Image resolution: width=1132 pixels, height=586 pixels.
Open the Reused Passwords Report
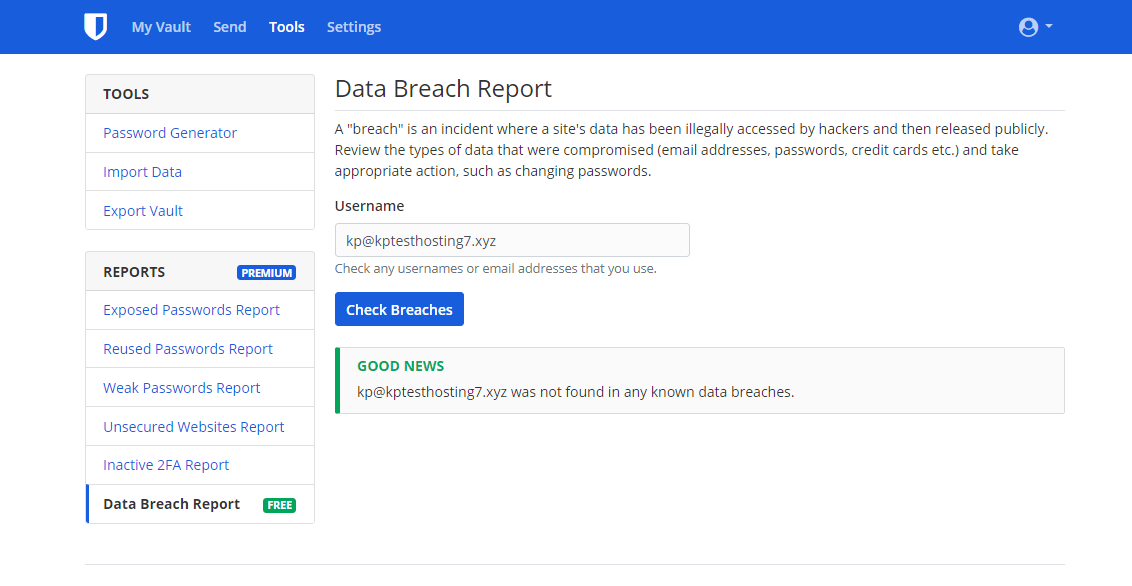click(188, 349)
